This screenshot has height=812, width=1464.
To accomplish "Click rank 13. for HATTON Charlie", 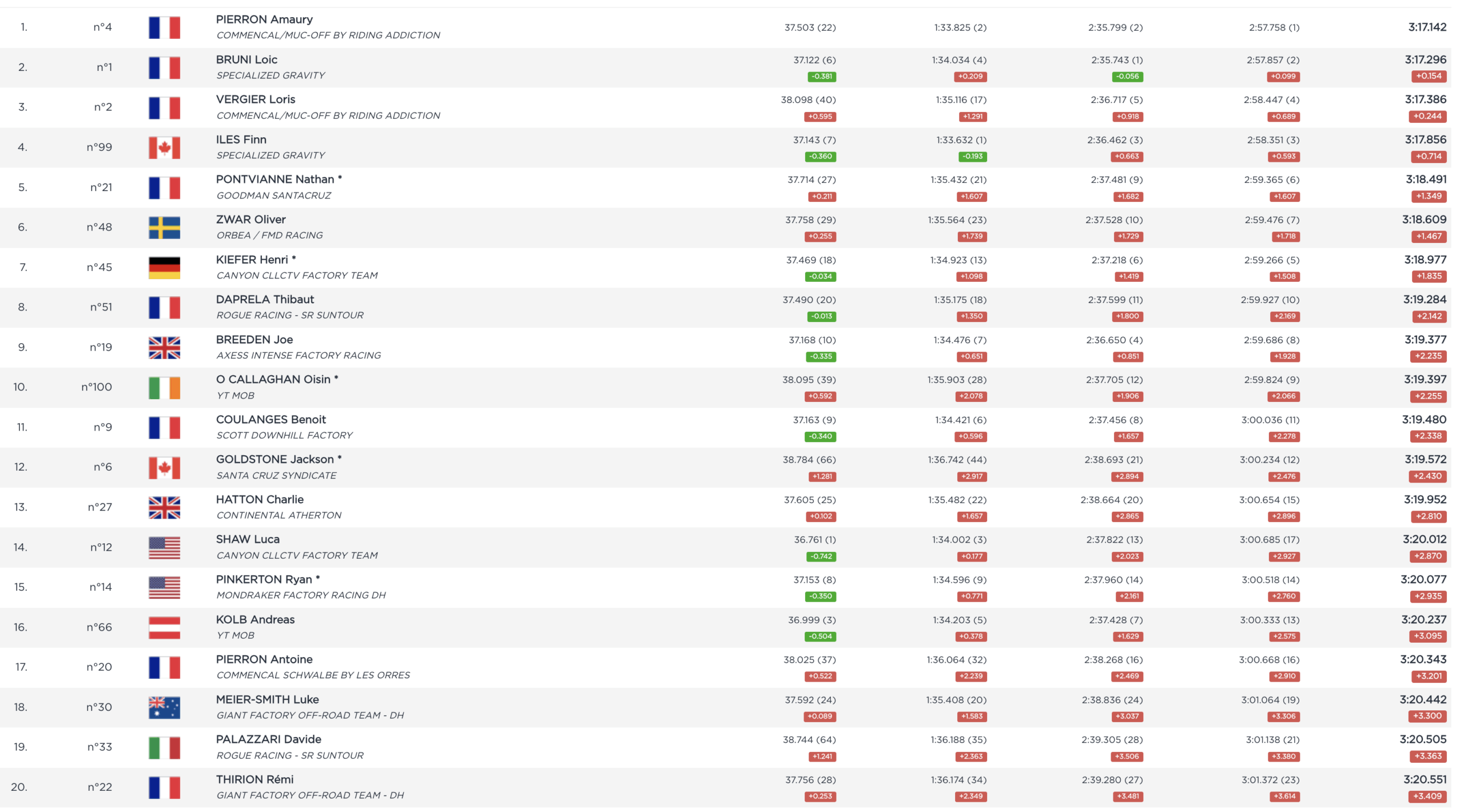I will click(x=21, y=507).
